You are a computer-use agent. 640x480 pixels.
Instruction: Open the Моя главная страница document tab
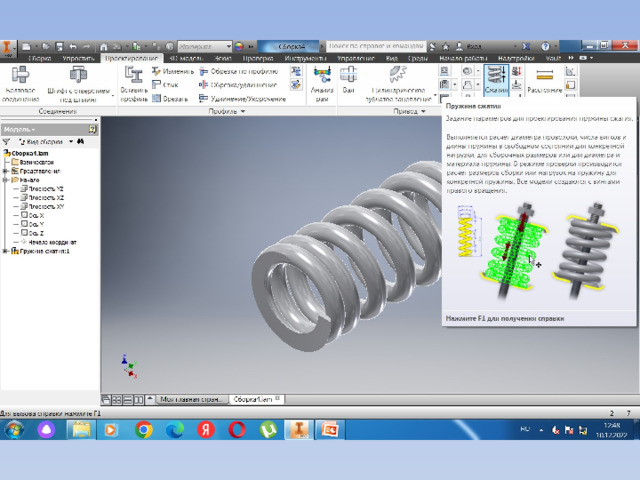[x=190, y=398]
